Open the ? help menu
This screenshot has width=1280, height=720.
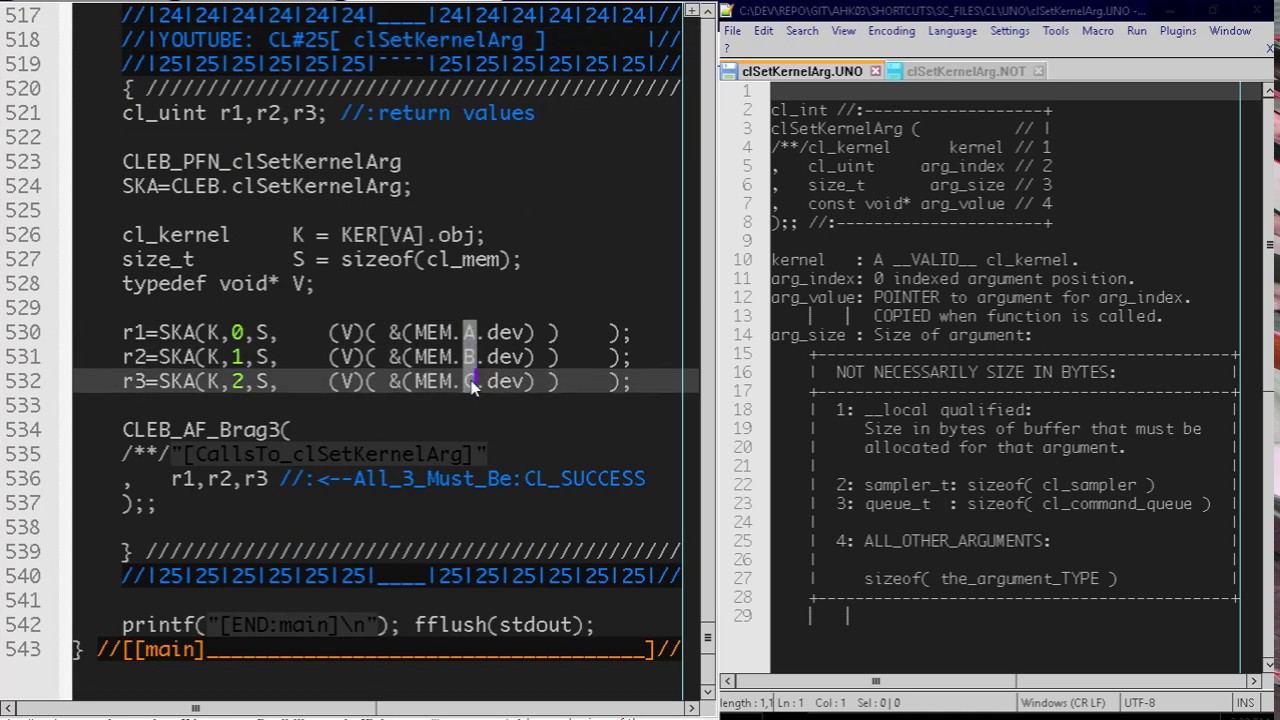(728, 47)
